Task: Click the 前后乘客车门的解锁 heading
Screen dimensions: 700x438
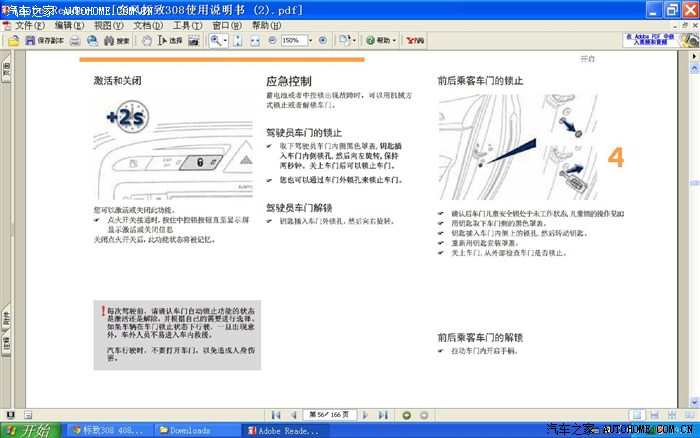Action: coord(480,337)
